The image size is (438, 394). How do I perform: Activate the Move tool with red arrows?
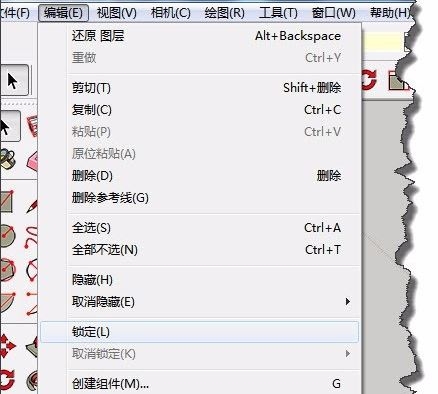pyautogui.click(x=7, y=345)
